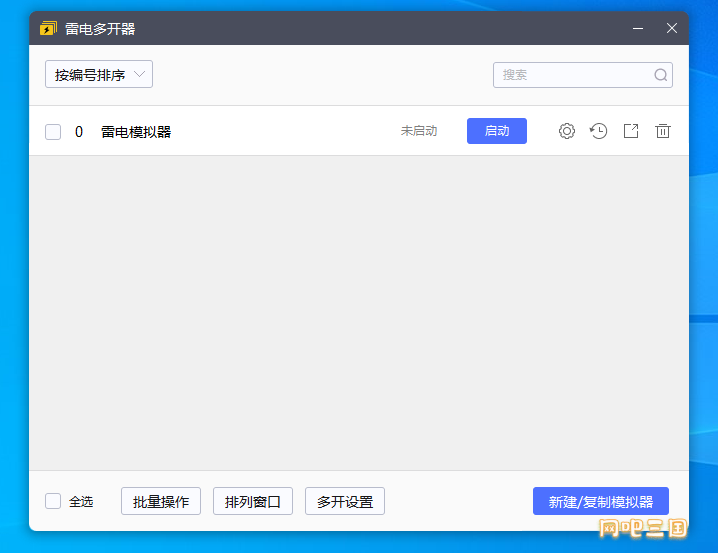
Task: Start emulator with the 启动 button
Action: point(497,131)
